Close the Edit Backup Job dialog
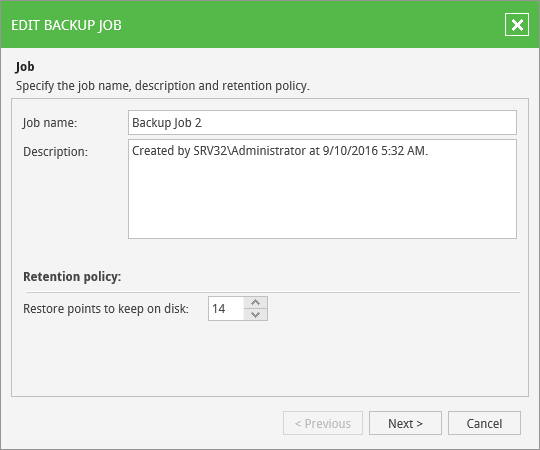Screen dimensions: 540x450 point(517,25)
